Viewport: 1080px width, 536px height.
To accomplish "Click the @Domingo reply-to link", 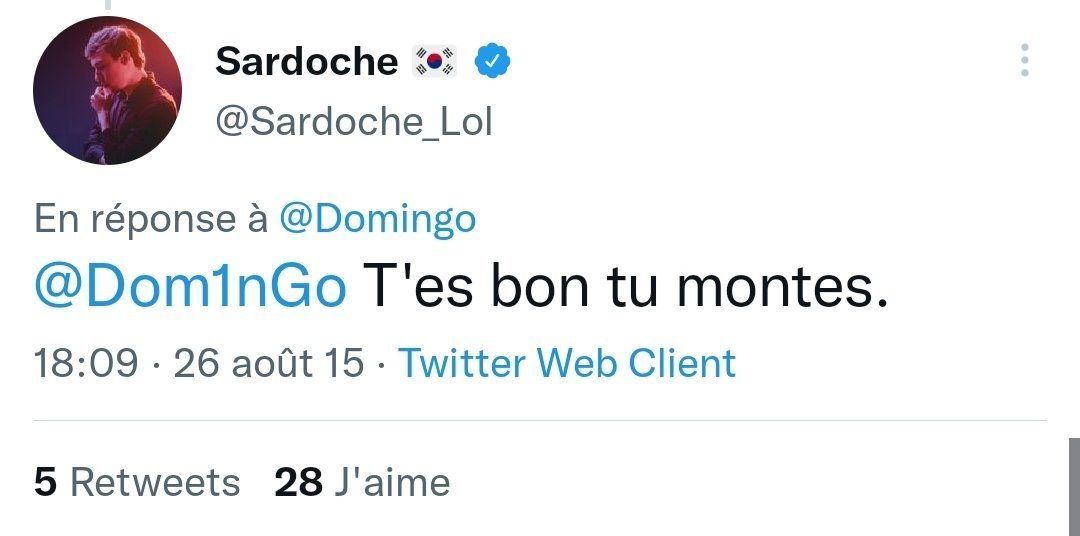I will point(377,220).
